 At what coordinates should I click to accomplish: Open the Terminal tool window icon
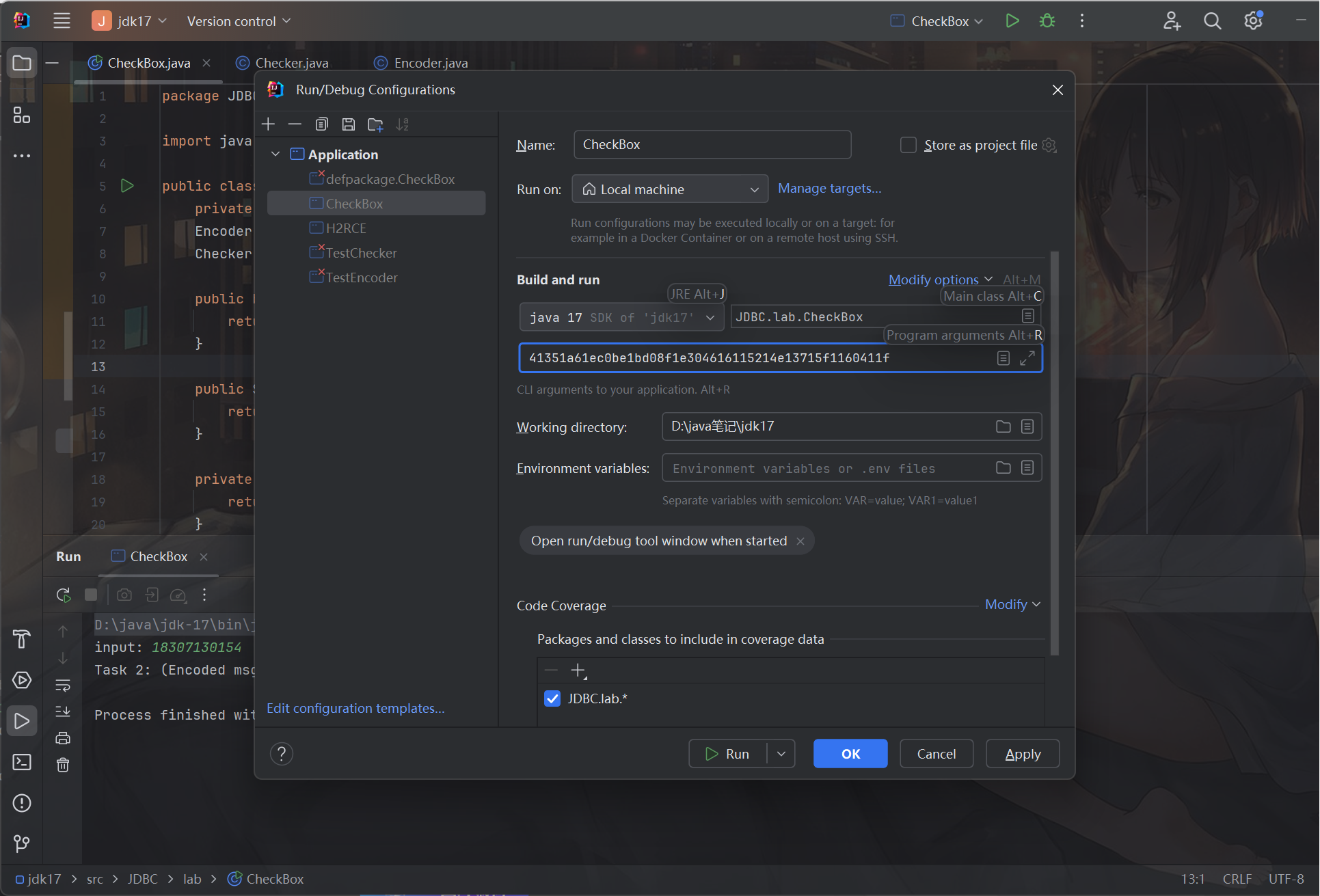[22, 762]
